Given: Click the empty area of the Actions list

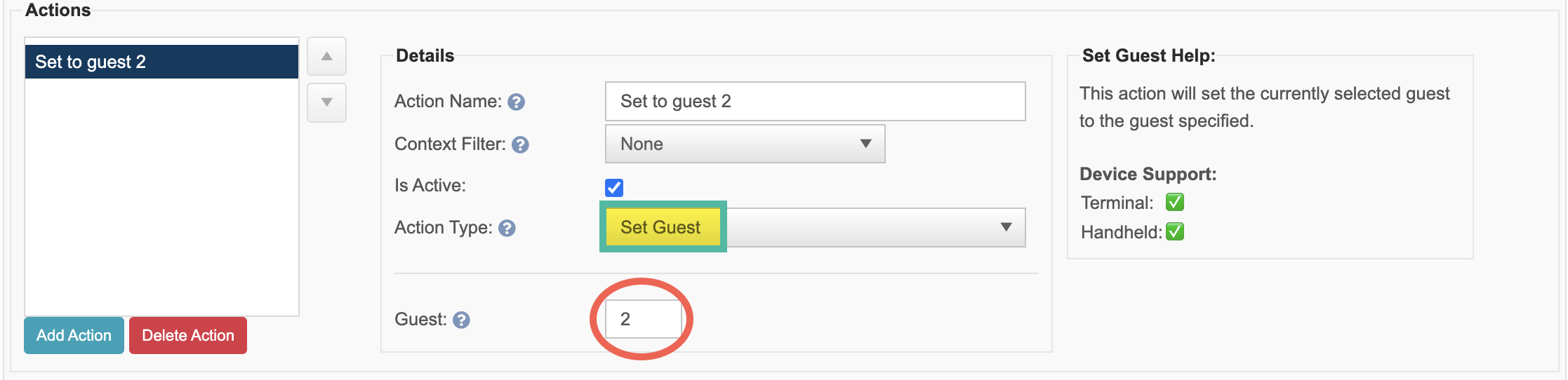Looking at the screenshot, I should click(x=161, y=196).
